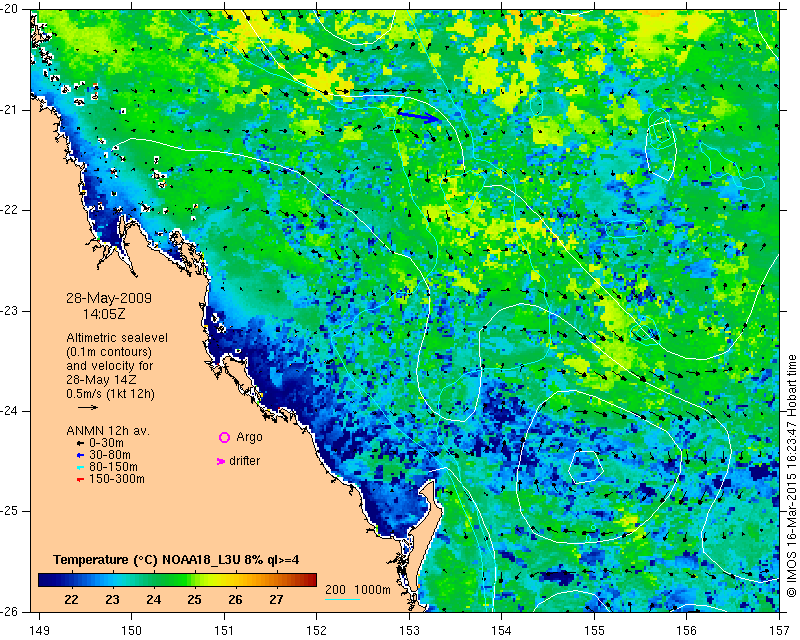
Task: Click the longitude axis label 151
Action: [x=224, y=631]
